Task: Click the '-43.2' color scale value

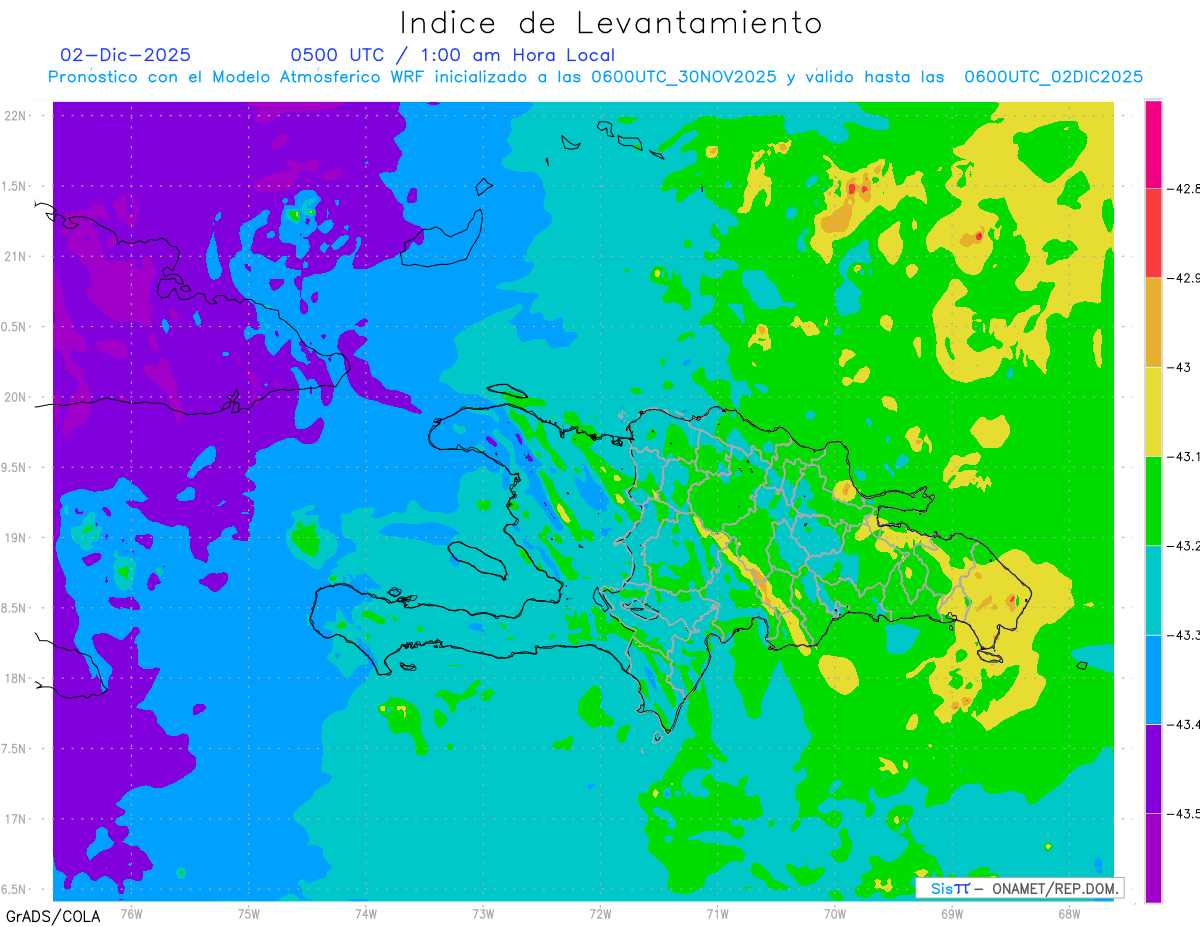Action: (1182, 545)
